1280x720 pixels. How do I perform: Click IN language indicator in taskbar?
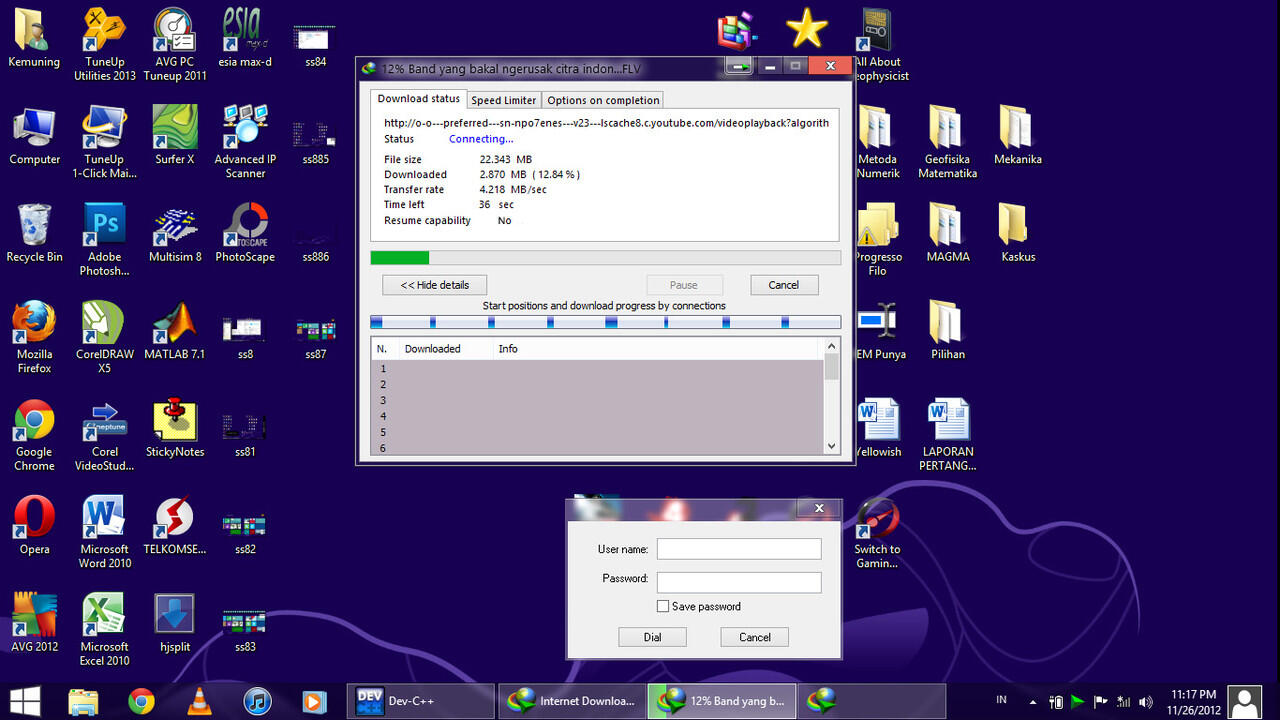[x=1001, y=700]
